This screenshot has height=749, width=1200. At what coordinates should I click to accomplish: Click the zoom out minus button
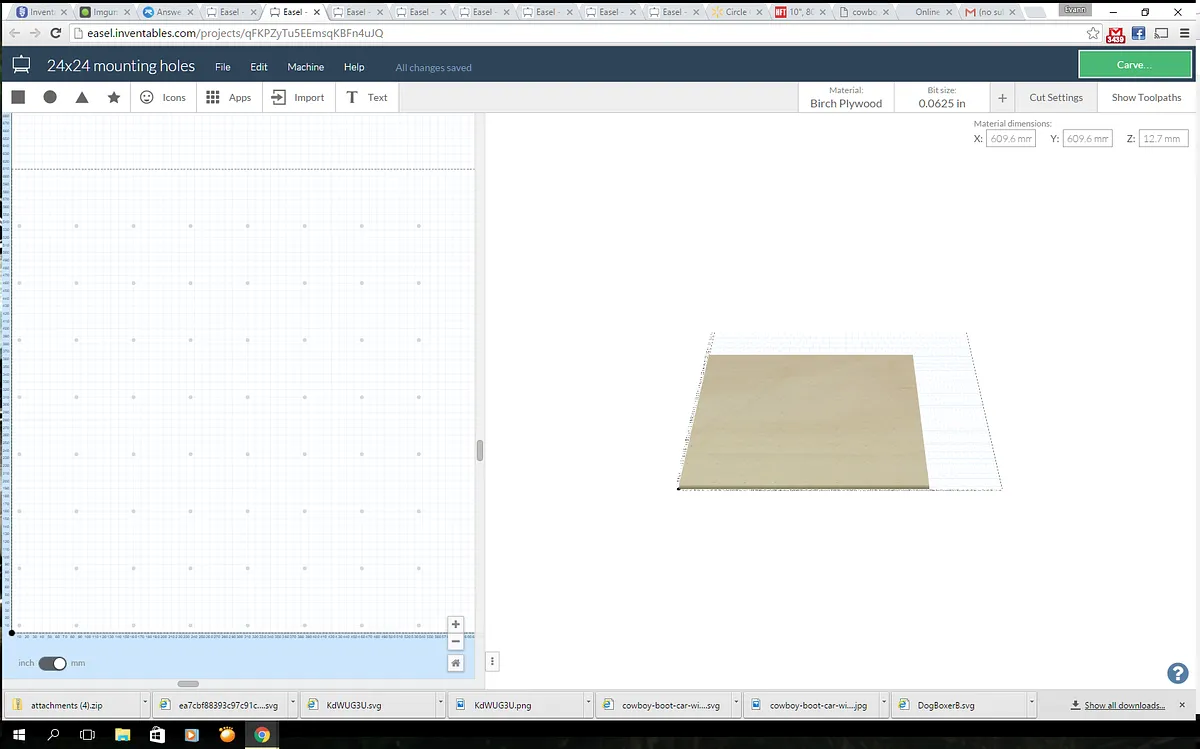[456, 641]
